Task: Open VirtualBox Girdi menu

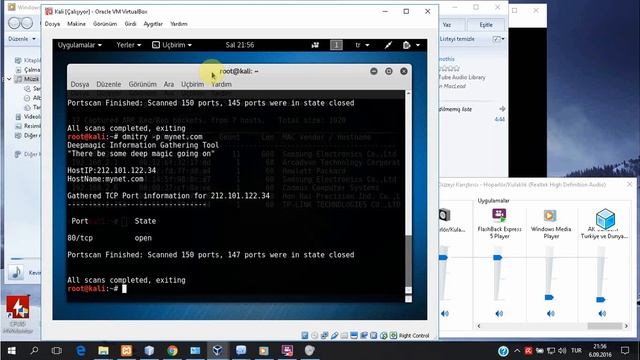Action: 130,24
